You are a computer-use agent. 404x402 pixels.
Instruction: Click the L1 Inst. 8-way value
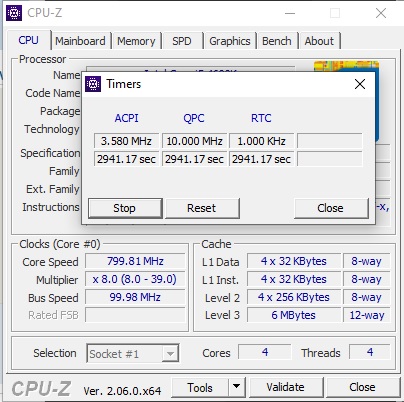point(367,279)
